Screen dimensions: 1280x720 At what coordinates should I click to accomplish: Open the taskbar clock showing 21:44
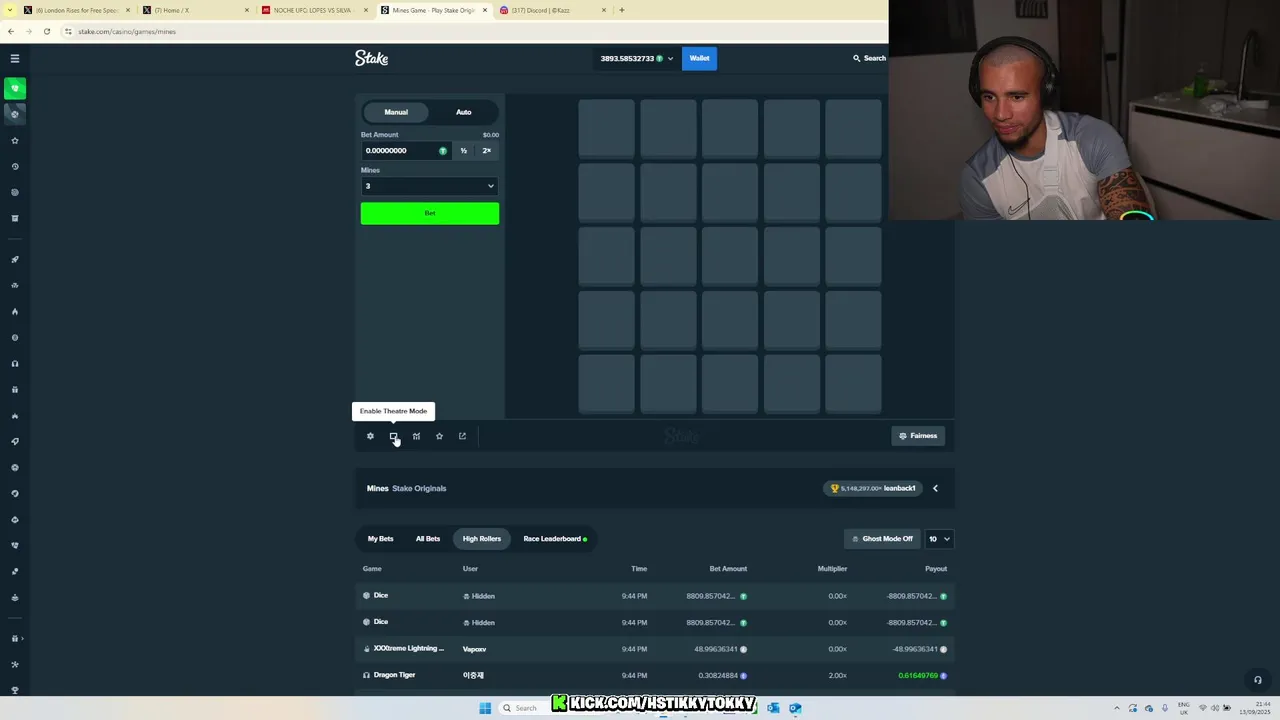click(x=1255, y=708)
